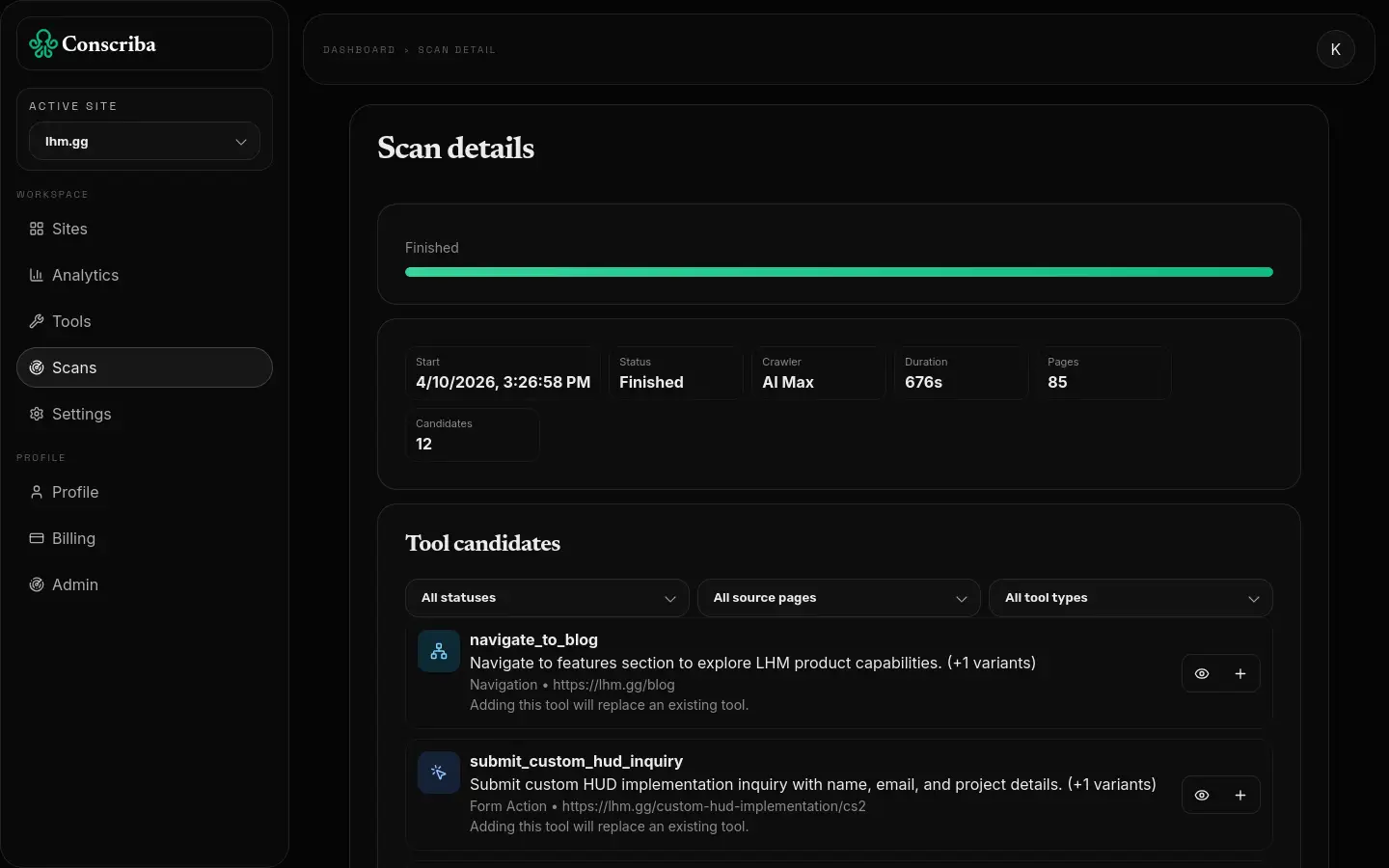1389x868 pixels.
Task: Expand the All source pages dropdown
Action: 838,598
